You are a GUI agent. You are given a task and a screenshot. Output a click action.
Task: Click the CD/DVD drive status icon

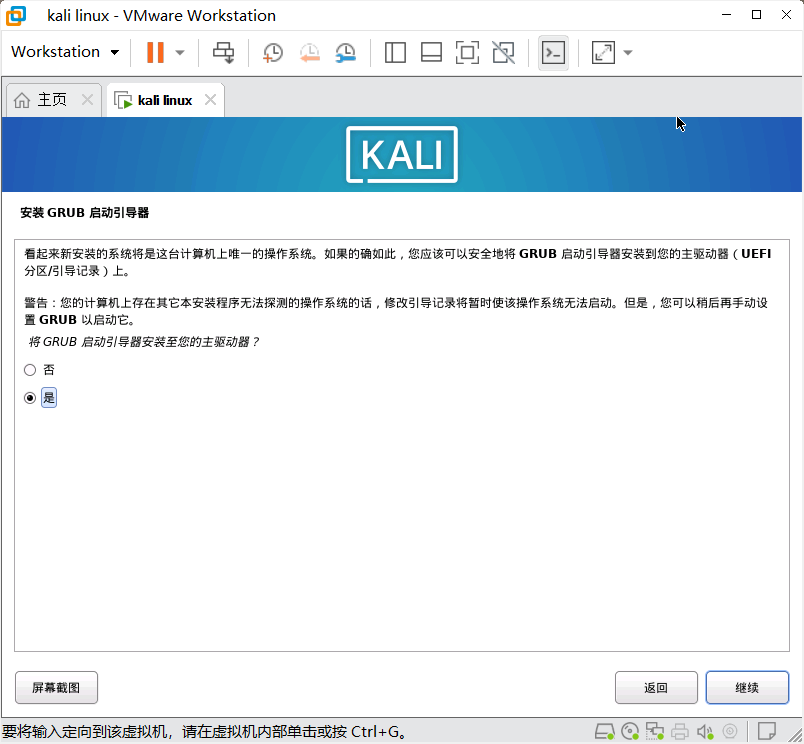pyautogui.click(x=630, y=731)
